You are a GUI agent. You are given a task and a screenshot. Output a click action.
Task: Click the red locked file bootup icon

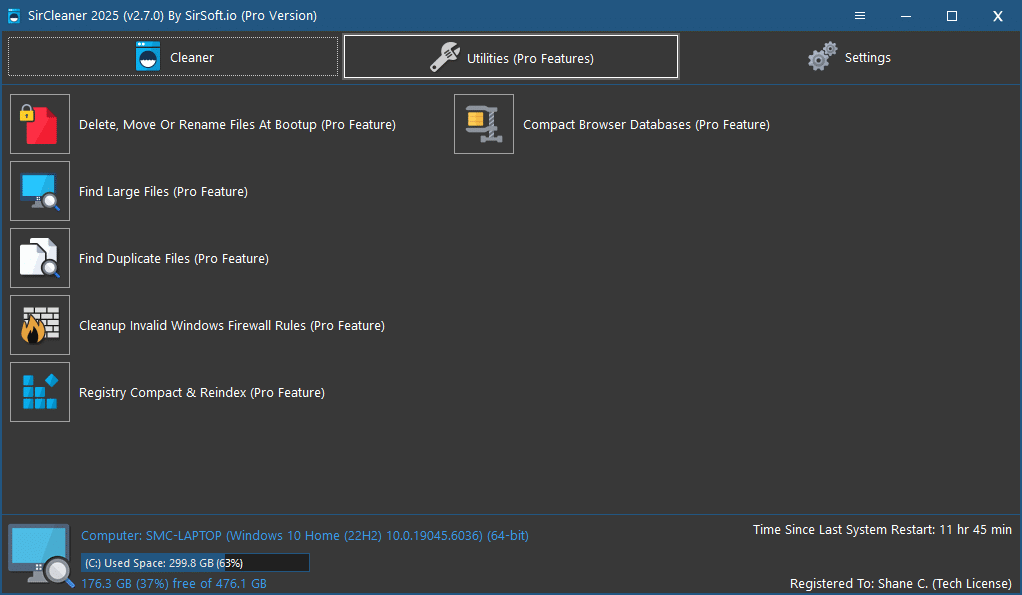click(x=40, y=124)
